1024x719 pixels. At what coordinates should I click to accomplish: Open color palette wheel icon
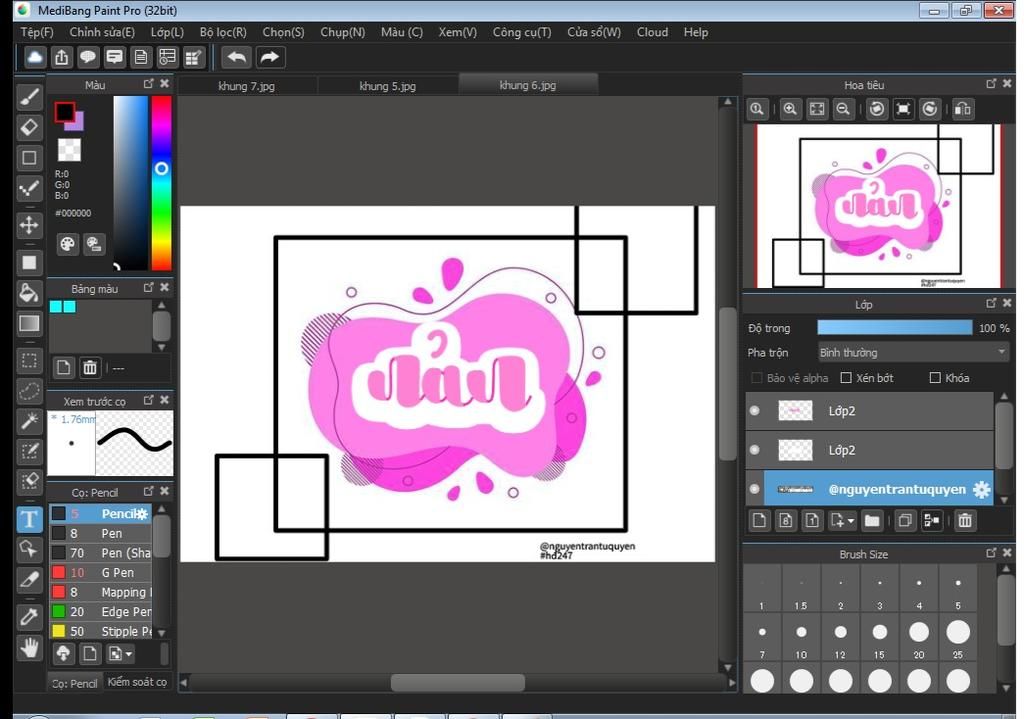pyautogui.click(x=67, y=244)
